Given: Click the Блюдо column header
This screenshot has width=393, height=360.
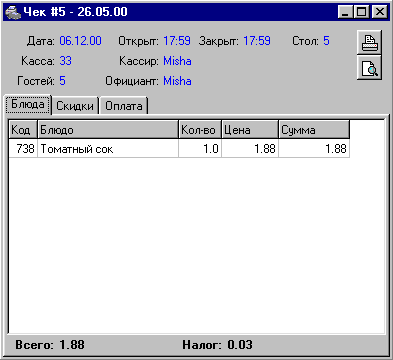Looking at the screenshot, I should (108, 130).
